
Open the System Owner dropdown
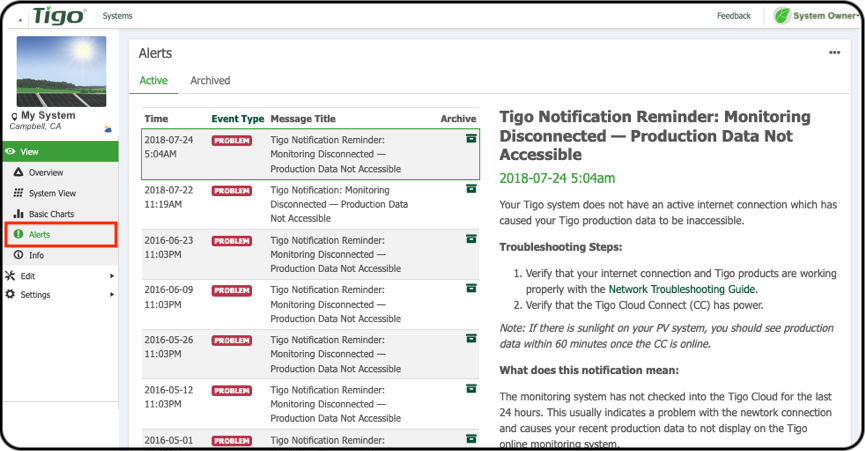pyautogui.click(x=817, y=16)
